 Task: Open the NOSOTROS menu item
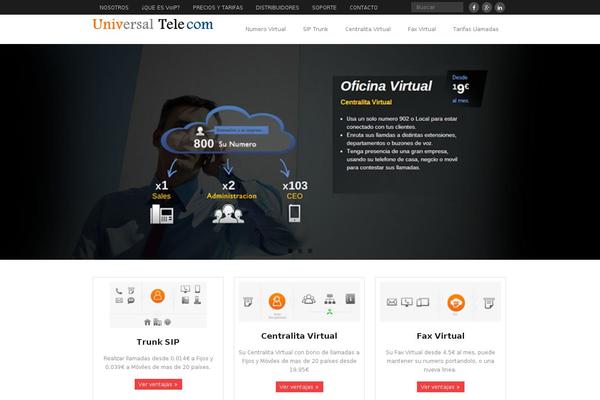pos(114,8)
